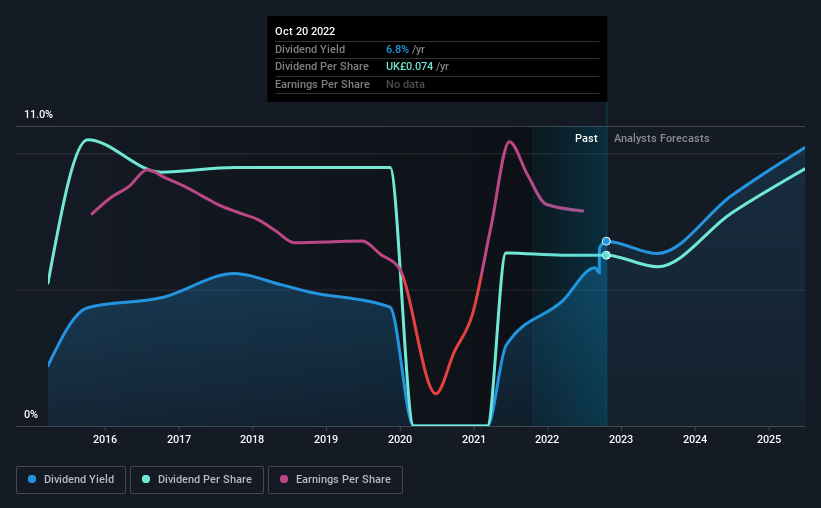Click the 2021 x-axis label
This screenshot has height=508, width=821.
tap(474, 439)
